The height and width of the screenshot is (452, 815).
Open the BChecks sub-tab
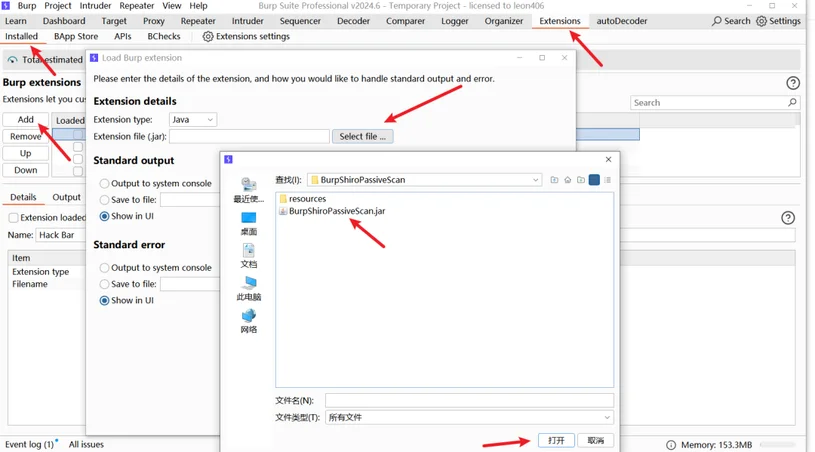click(x=164, y=36)
